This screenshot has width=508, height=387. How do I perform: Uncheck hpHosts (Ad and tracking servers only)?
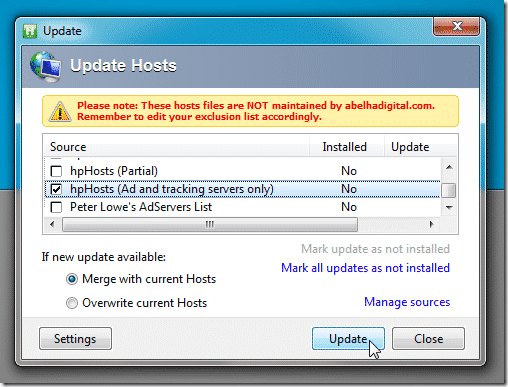click(56, 189)
